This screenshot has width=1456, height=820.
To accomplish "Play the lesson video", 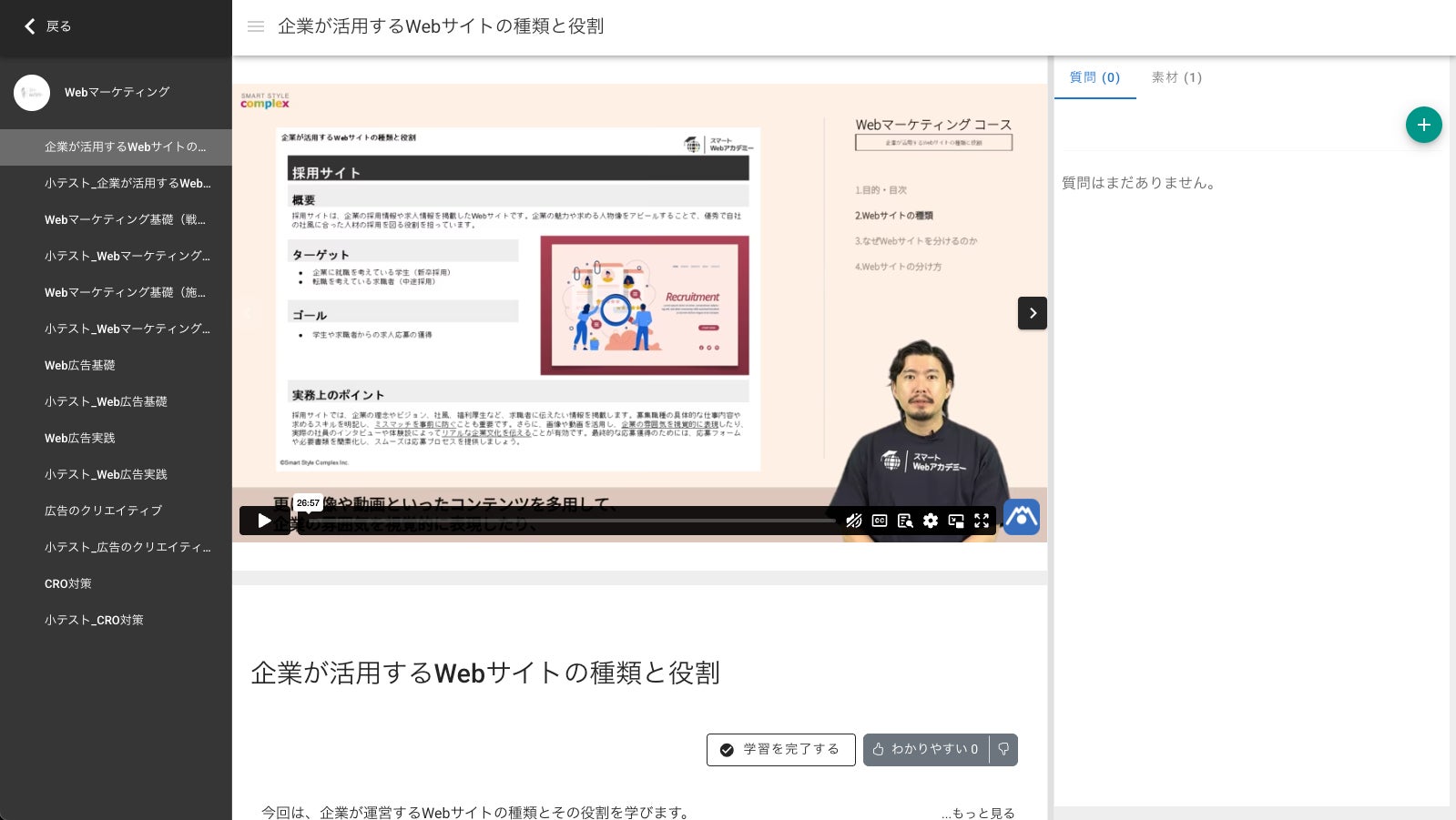I will tap(264, 521).
